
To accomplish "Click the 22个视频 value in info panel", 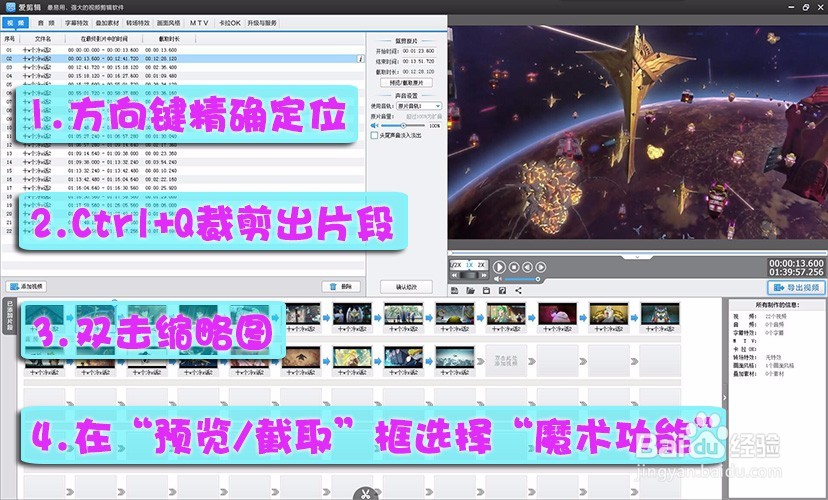I will [x=776, y=316].
